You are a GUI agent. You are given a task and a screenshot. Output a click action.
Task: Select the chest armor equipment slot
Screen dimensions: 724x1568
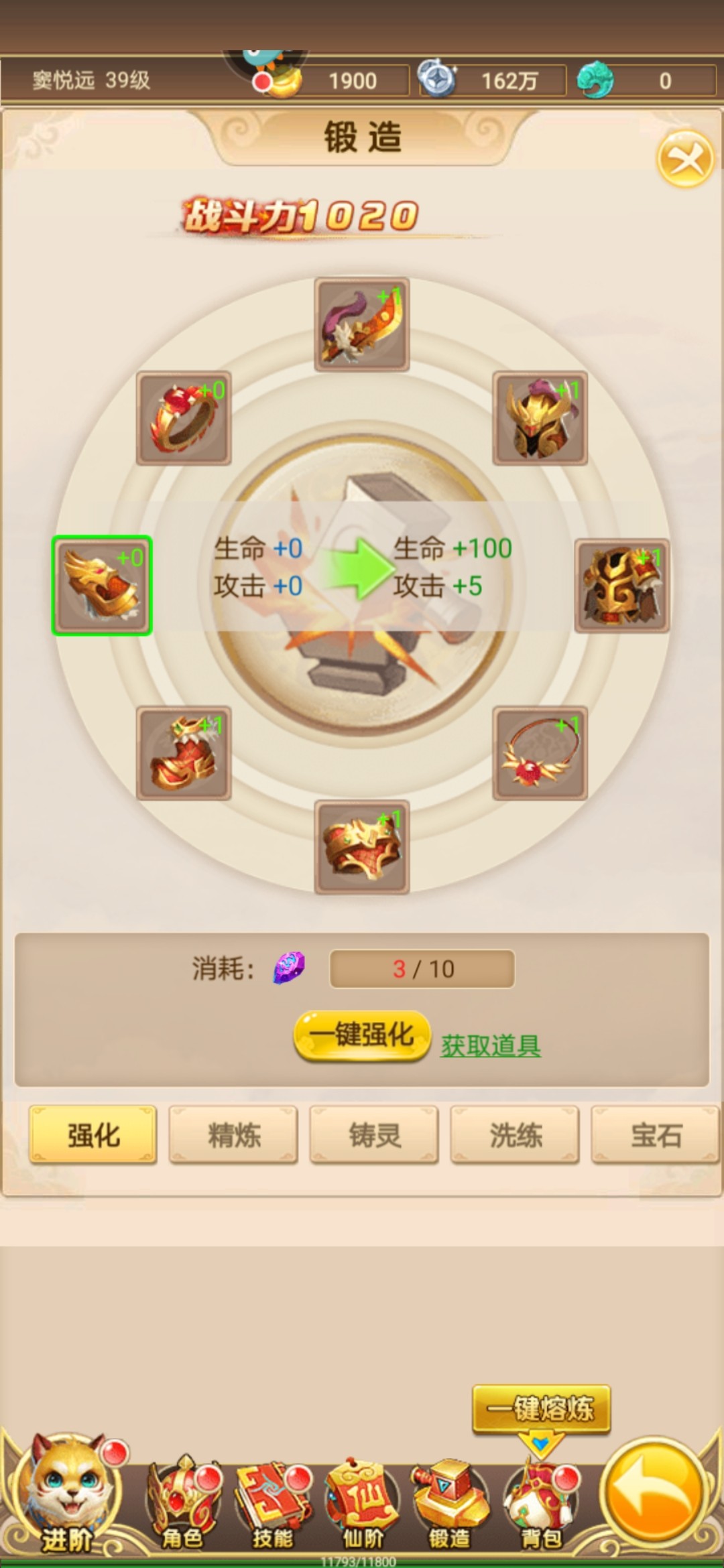(622, 586)
